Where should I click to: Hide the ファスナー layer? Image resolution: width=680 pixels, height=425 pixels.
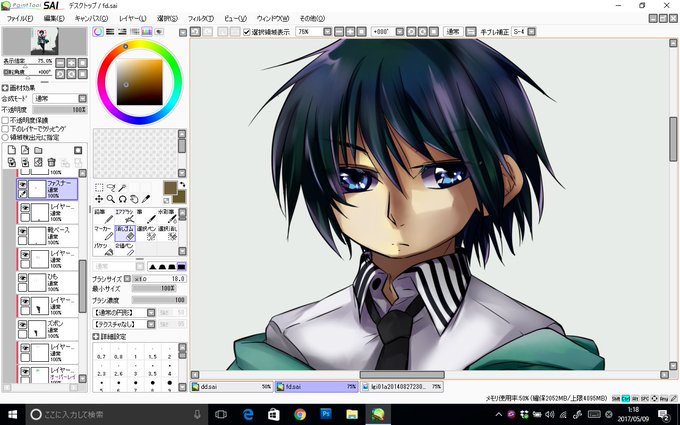(23, 185)
